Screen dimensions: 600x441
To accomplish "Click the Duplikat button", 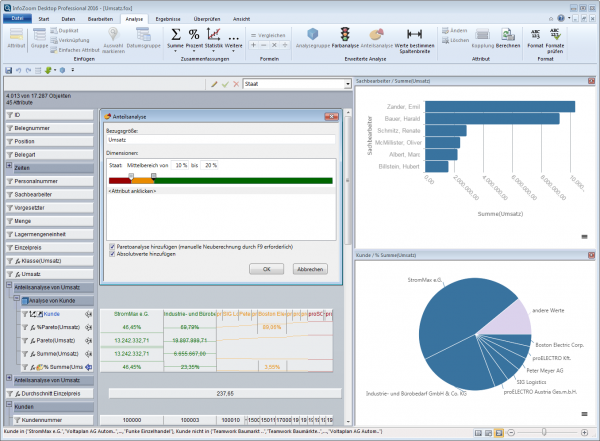I will [x=64, y=31].
